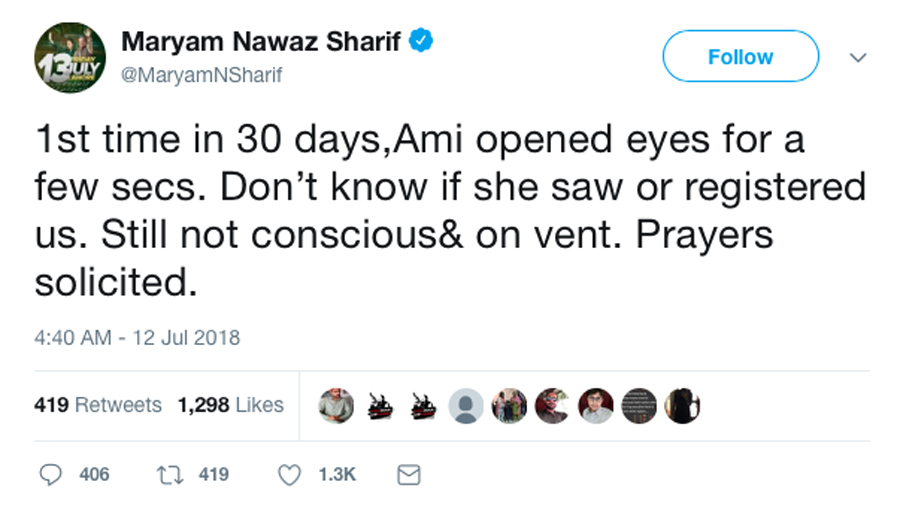
Task: Click the reply speech bubble icon
Action: tap(50, 475)
